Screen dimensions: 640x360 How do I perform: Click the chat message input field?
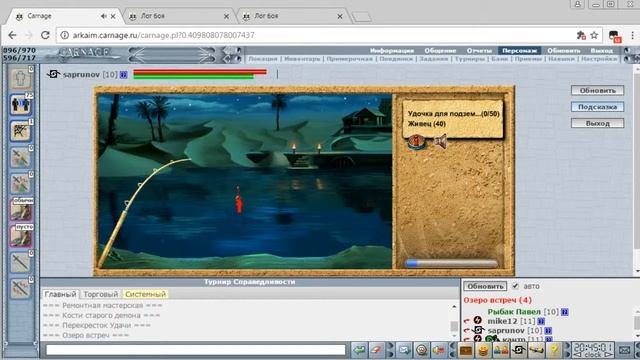tap(196, 350)
